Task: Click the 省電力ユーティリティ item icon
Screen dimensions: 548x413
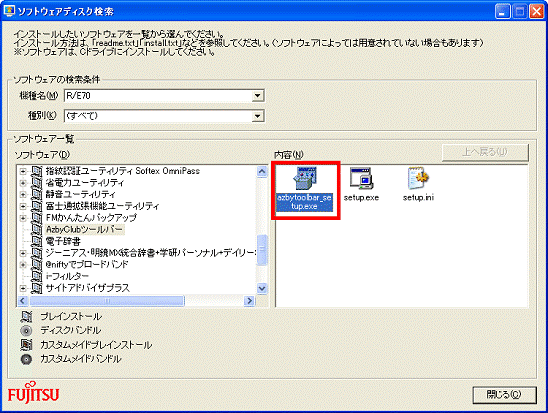Action: pos(37,183)
